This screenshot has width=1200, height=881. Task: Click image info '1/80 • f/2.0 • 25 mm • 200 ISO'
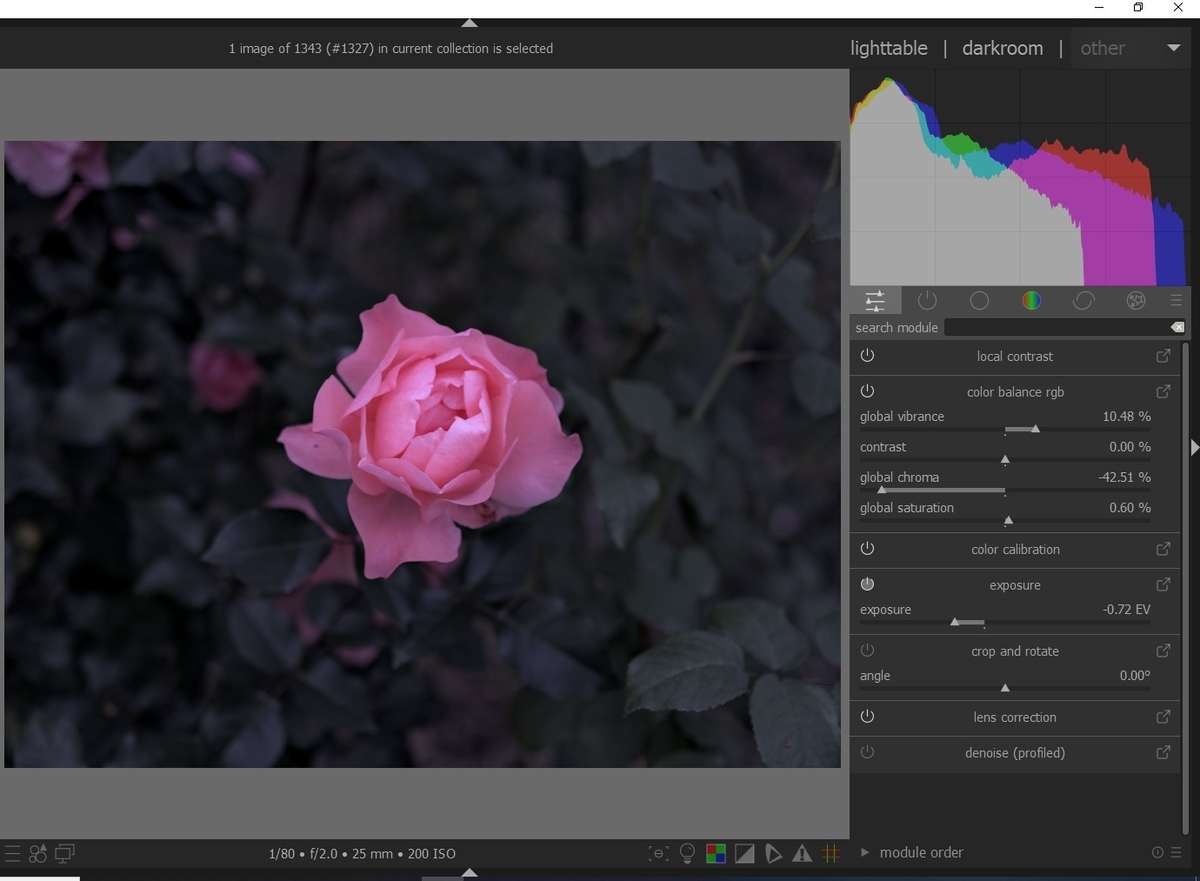click(362, 854)
